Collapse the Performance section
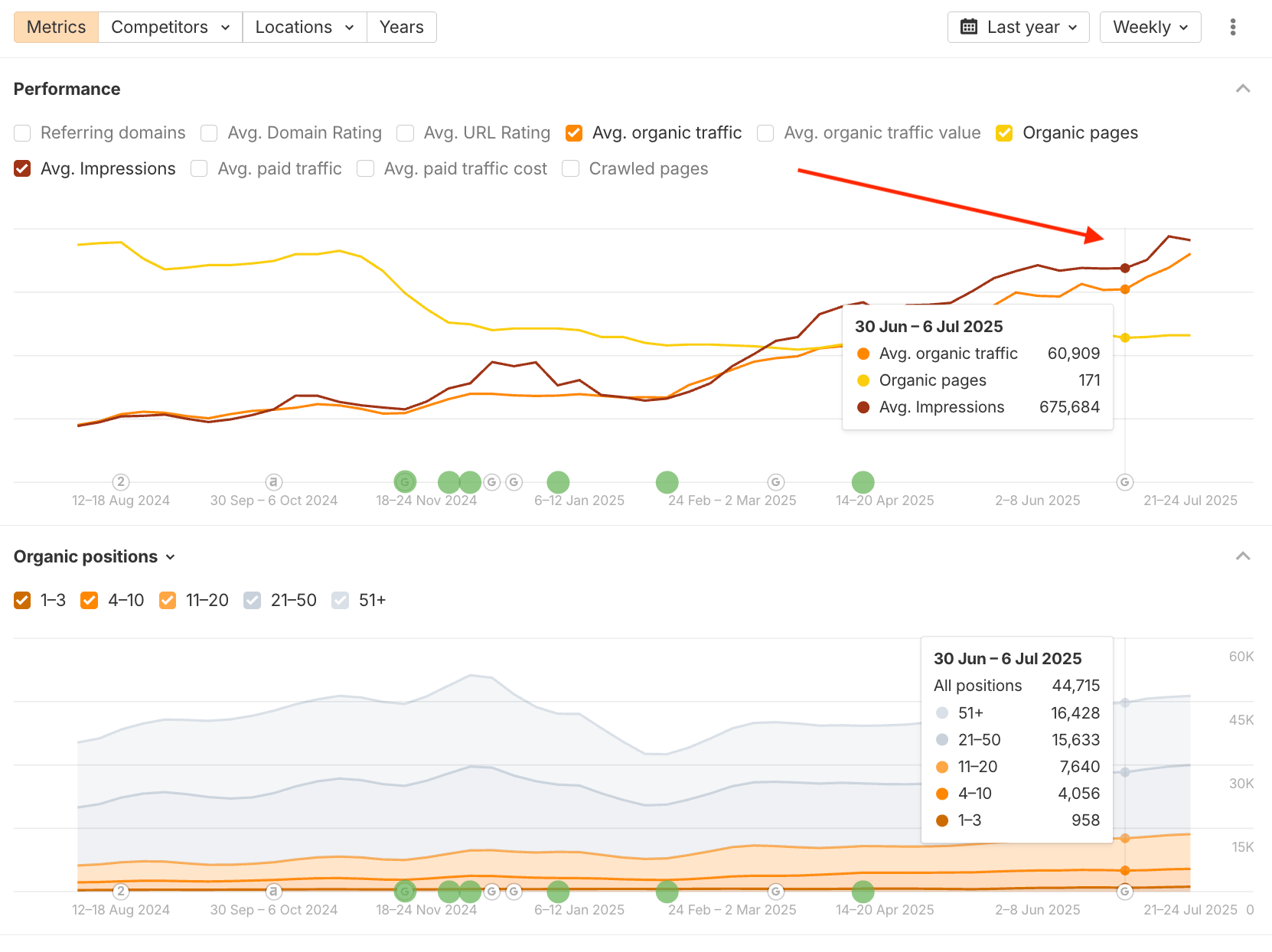The height and width of the screenshot is (952, 1272). (1243, 89)
